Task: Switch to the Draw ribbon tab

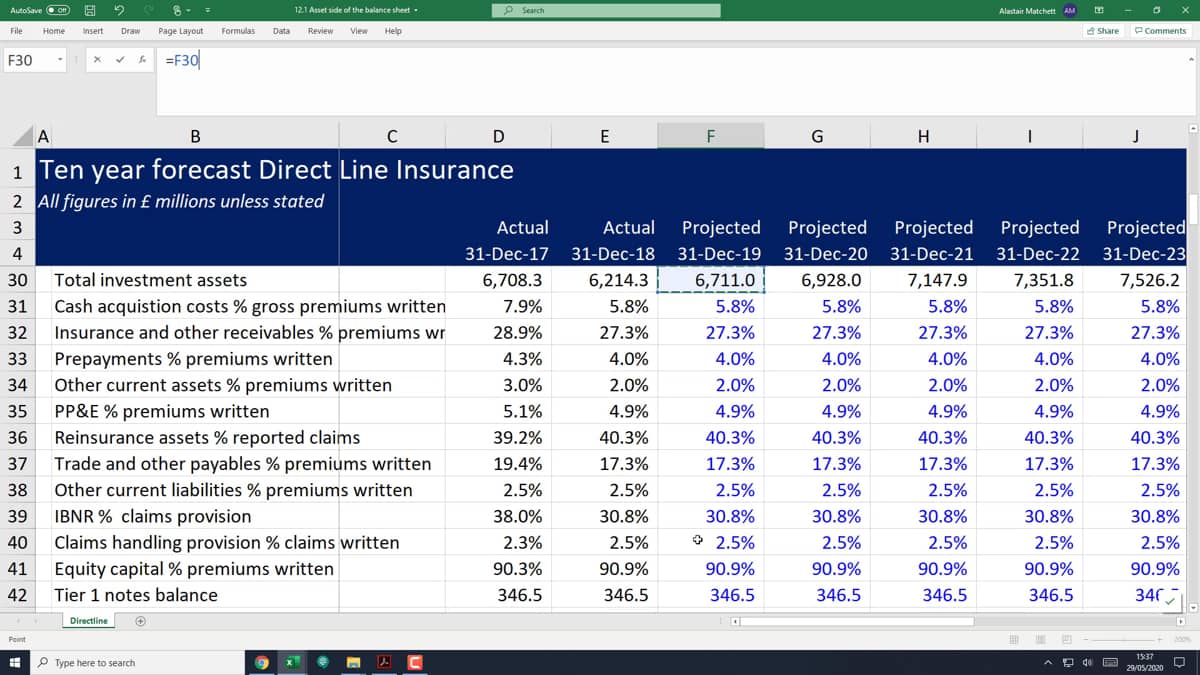Action: pos(130,31)
